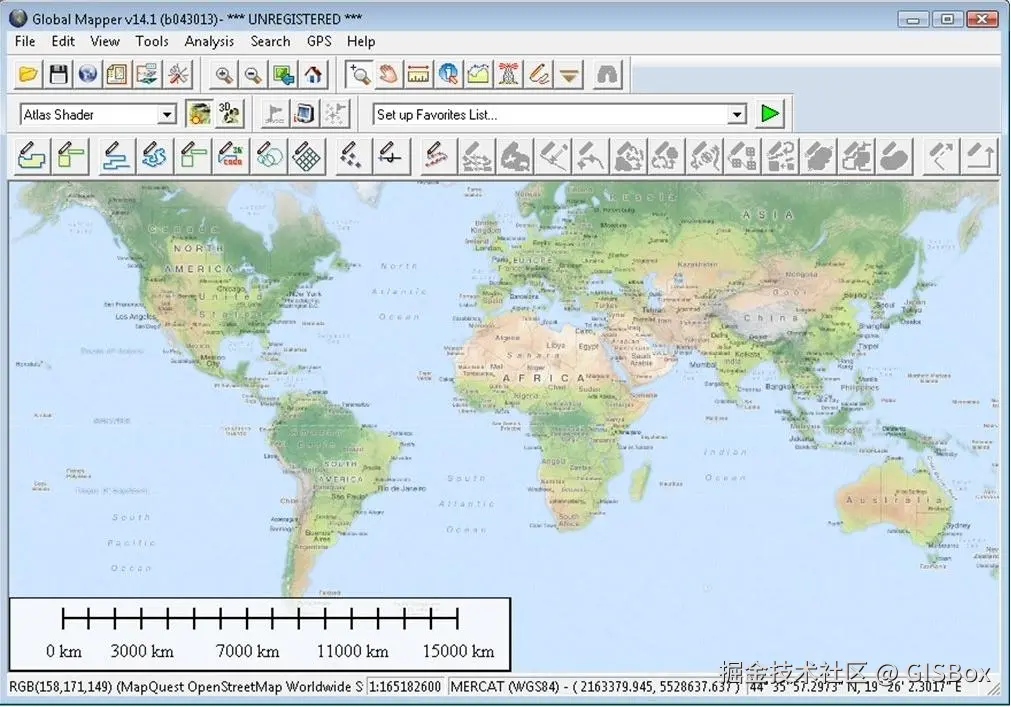Restore the last zoomed view icon
The image size is (1011, 707).
pos(284,75)
